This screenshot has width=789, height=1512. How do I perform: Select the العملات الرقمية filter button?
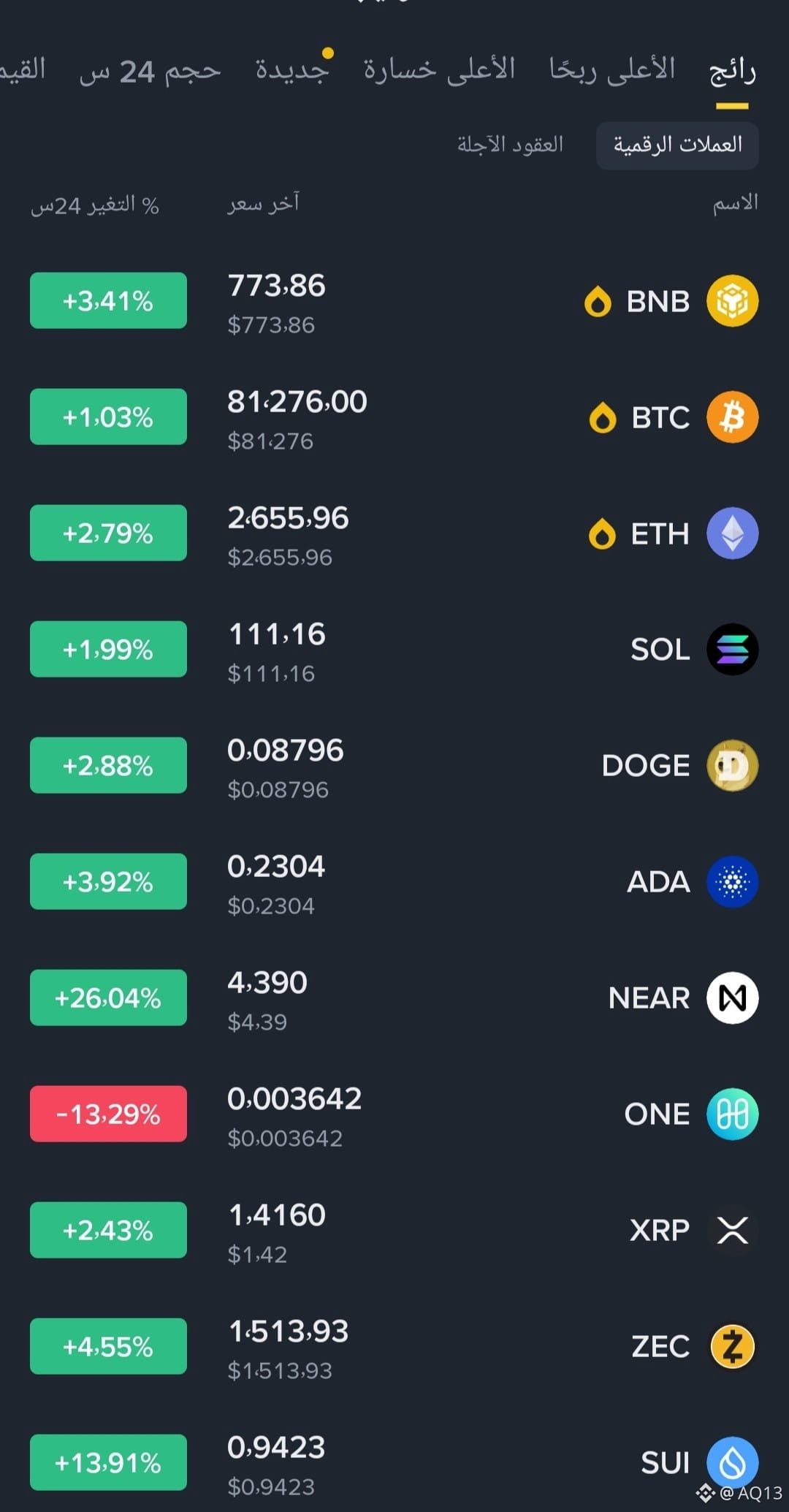(677, 145)
